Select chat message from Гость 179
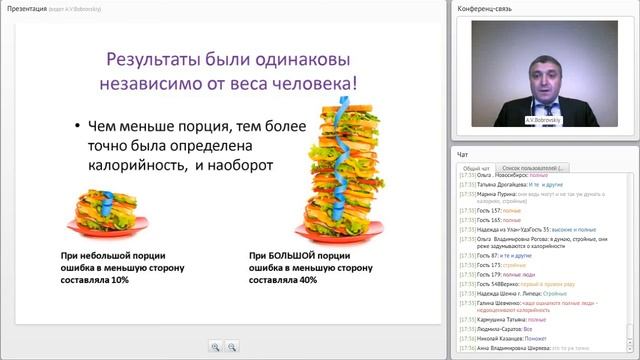Screen dimensions: 640x360 click(x=497, y=274)
